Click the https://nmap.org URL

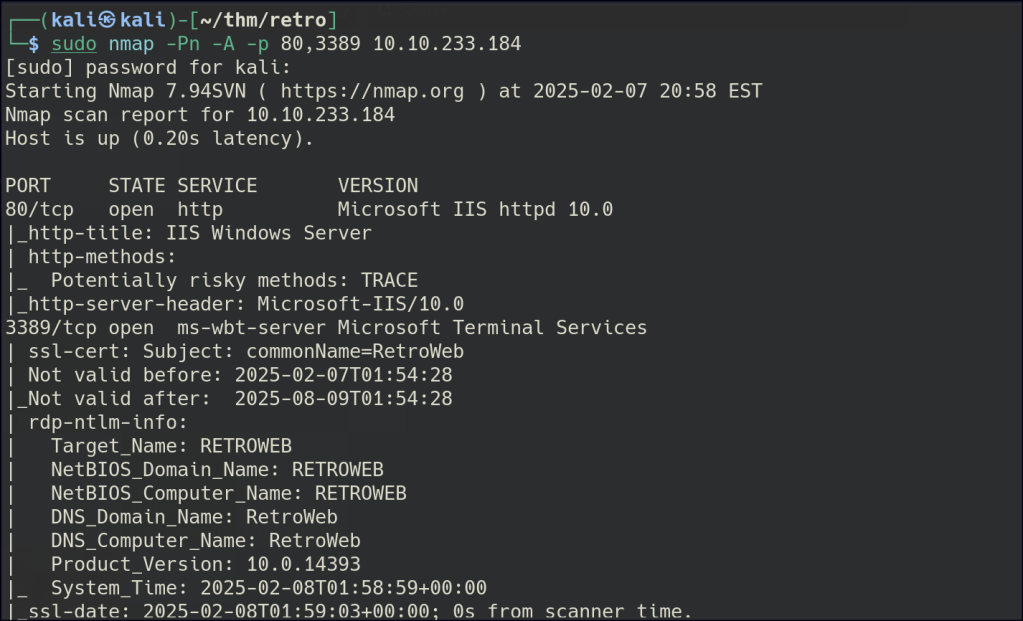372,91
